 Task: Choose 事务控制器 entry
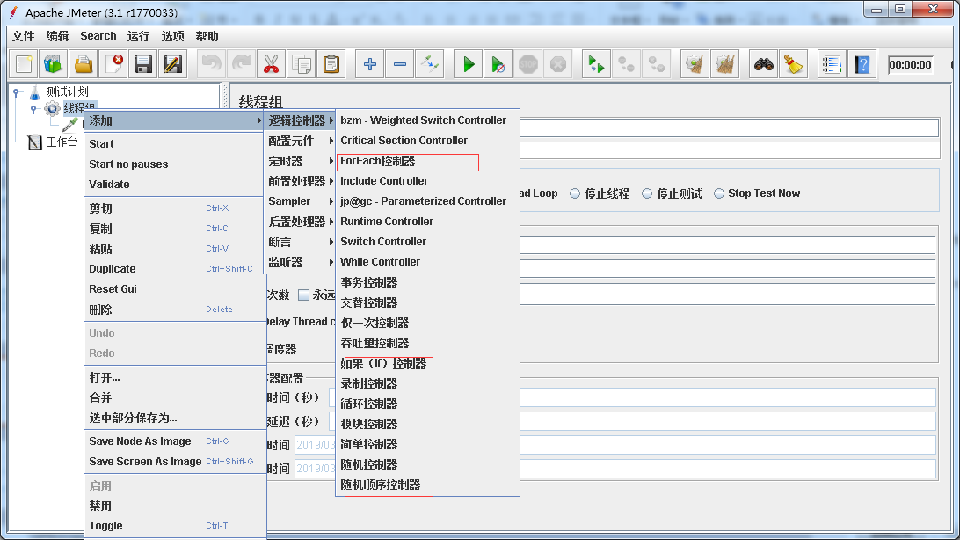(x=428, y=283)
